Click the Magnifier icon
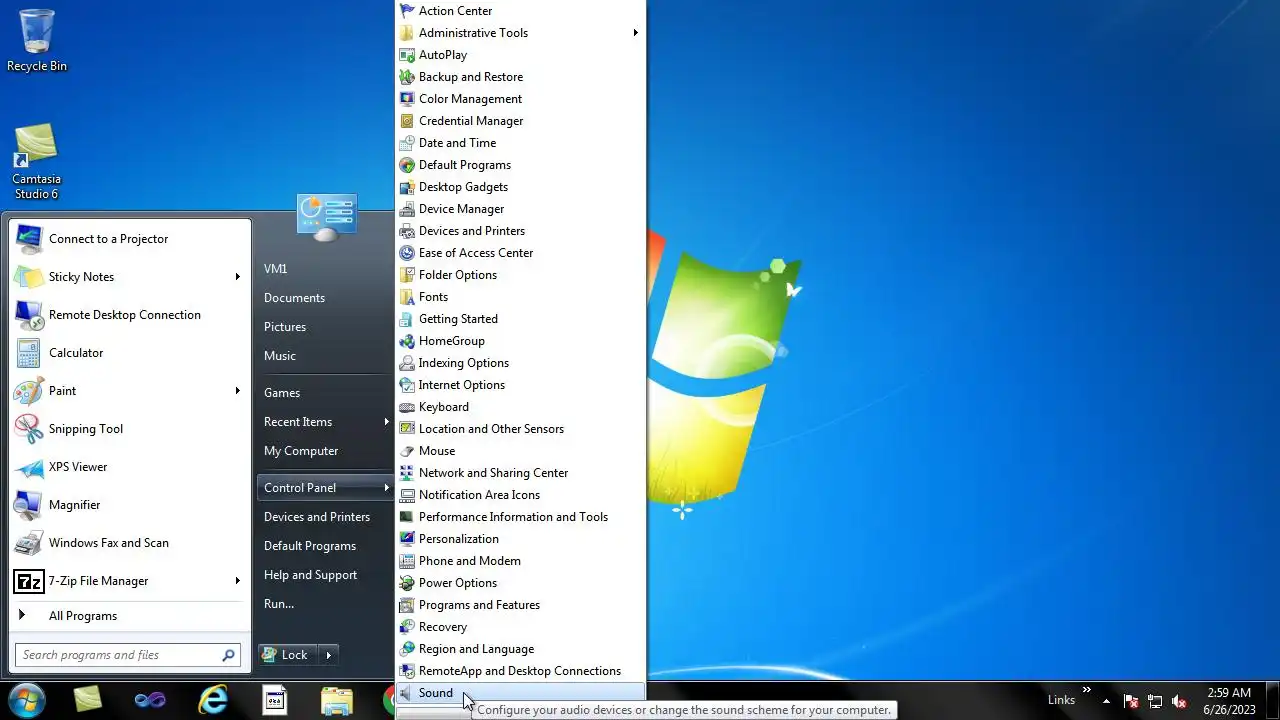Image resolution: width=1280 pixels, height=720 pixels. (x=29, y=505)
